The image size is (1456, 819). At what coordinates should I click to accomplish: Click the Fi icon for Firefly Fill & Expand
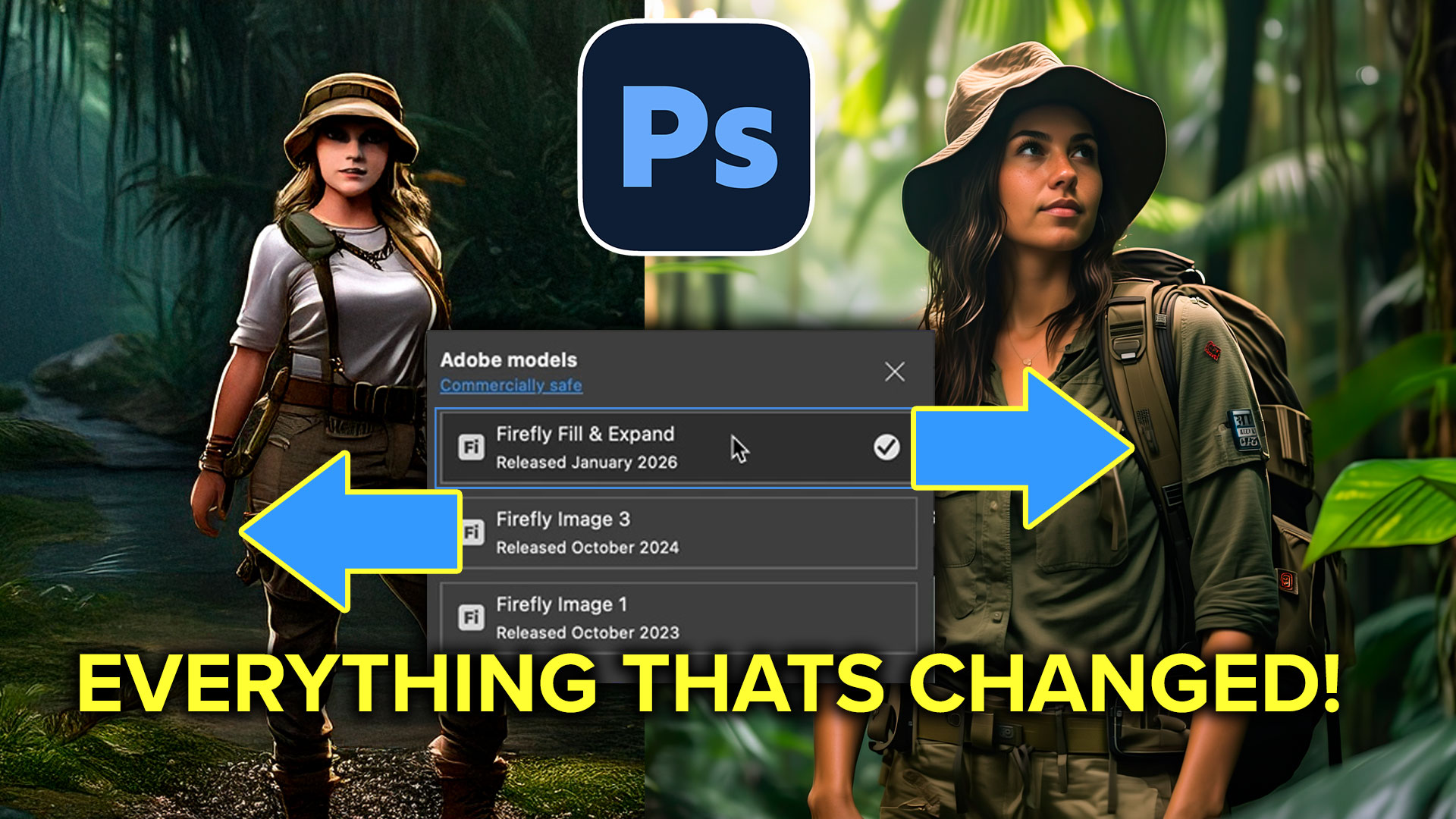[472, 446]
